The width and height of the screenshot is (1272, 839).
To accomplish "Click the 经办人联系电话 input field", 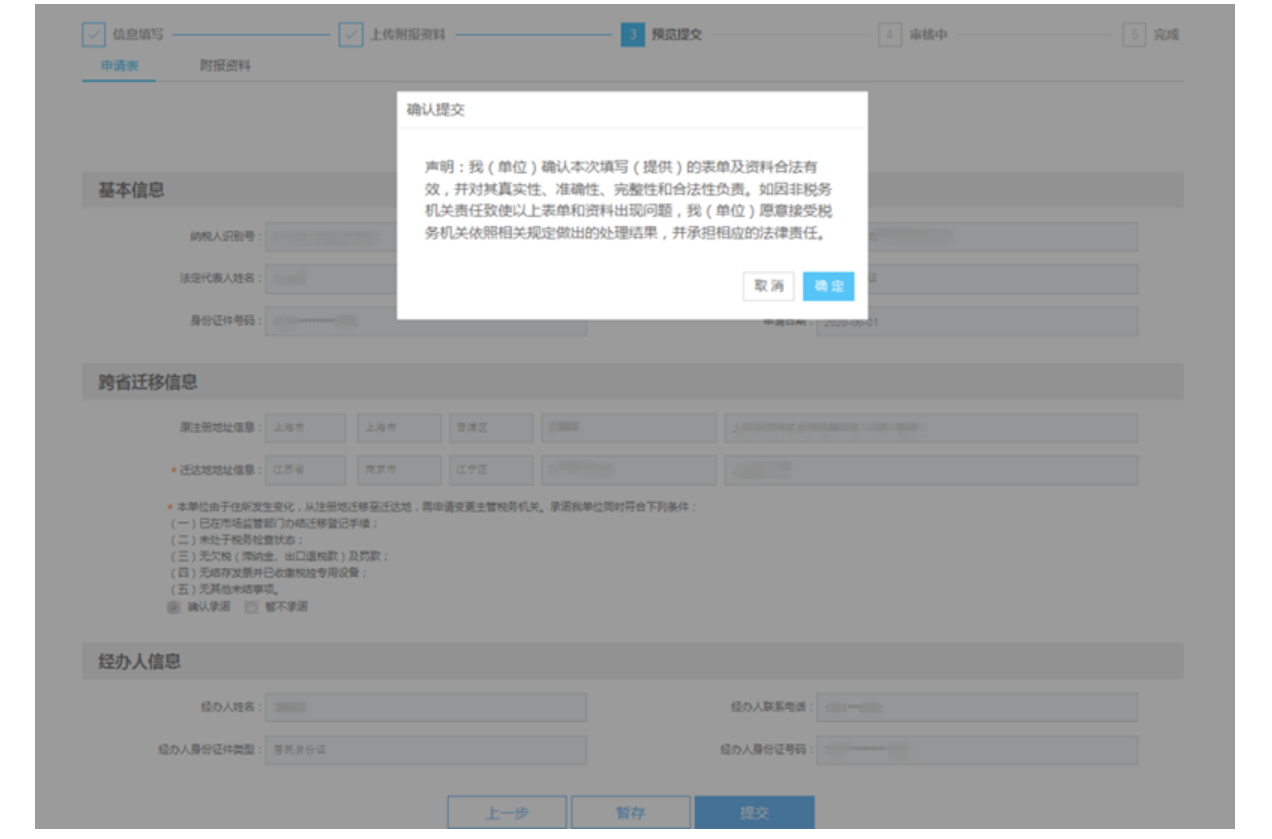I will pos(976,707).
